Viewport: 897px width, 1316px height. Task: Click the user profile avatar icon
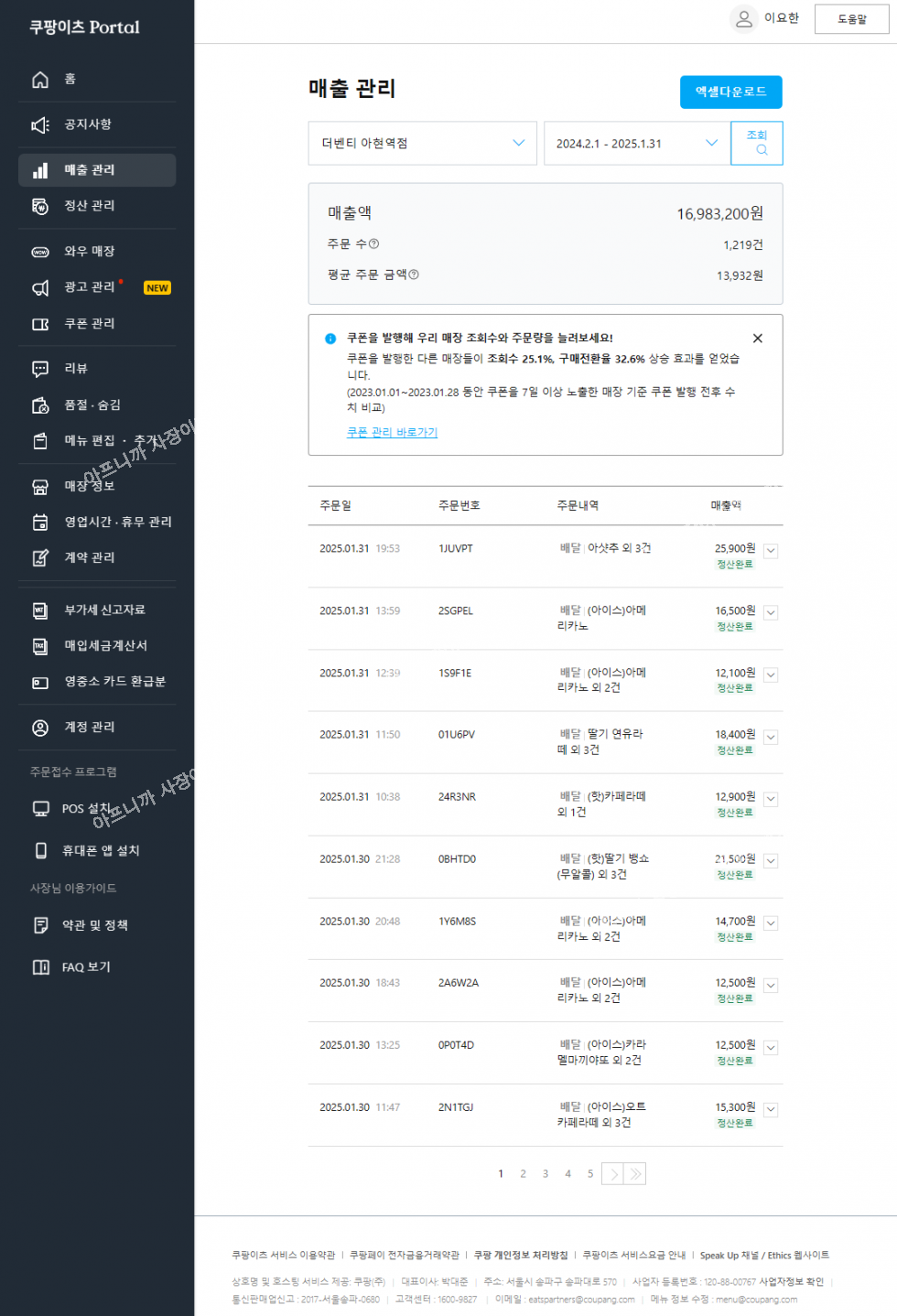coord(744,18)
